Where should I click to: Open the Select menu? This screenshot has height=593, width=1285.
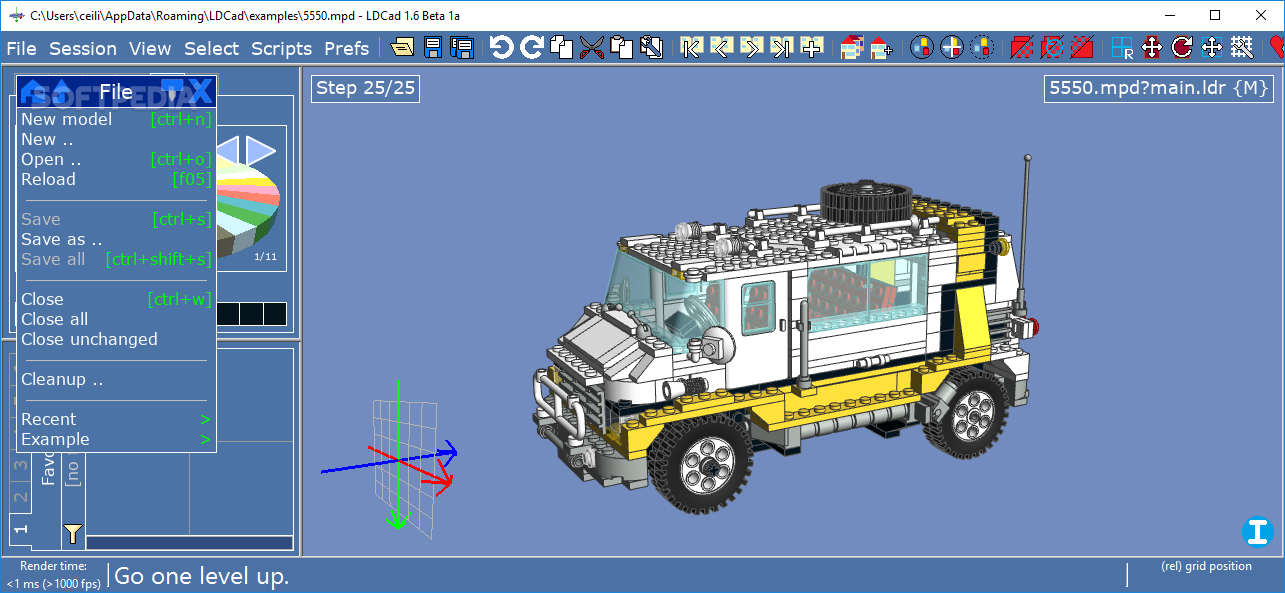[x=211, y=48]
